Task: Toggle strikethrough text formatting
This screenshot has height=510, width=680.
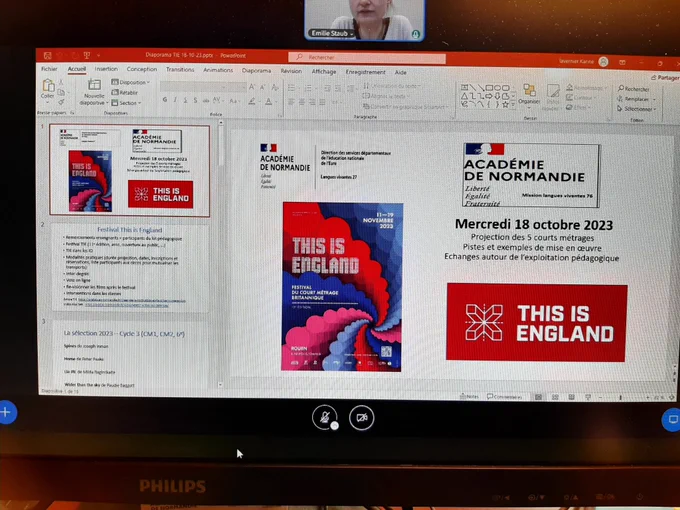Action: [206, 101]
